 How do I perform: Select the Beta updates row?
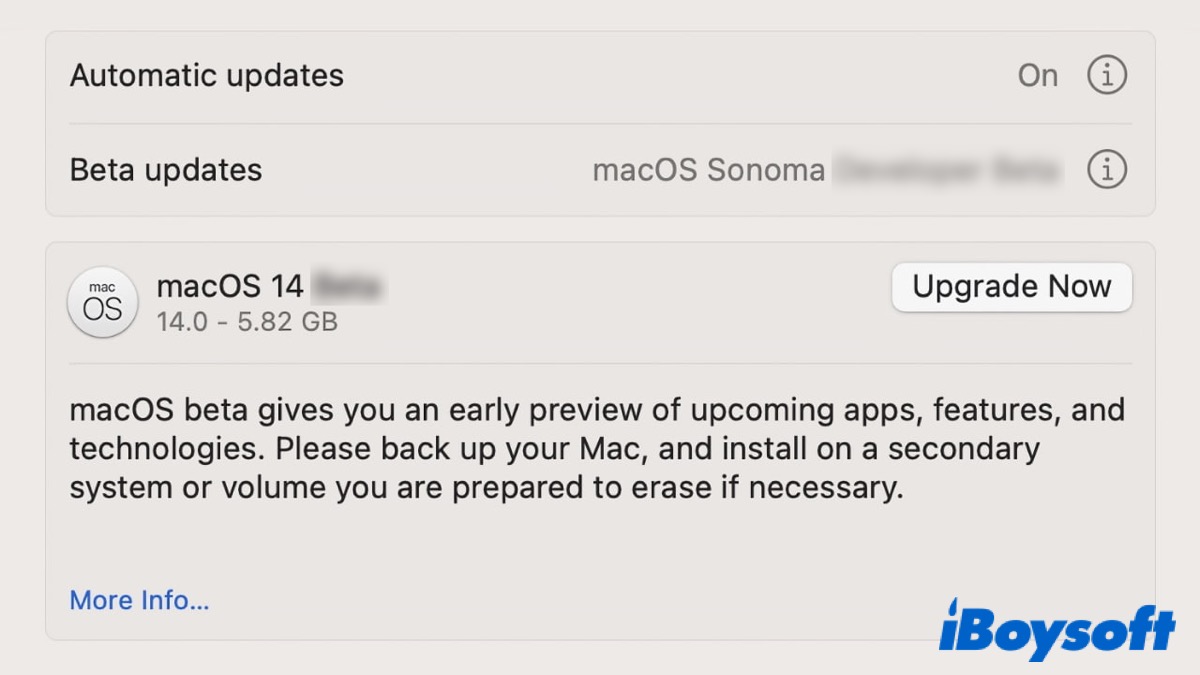point(165,169)
